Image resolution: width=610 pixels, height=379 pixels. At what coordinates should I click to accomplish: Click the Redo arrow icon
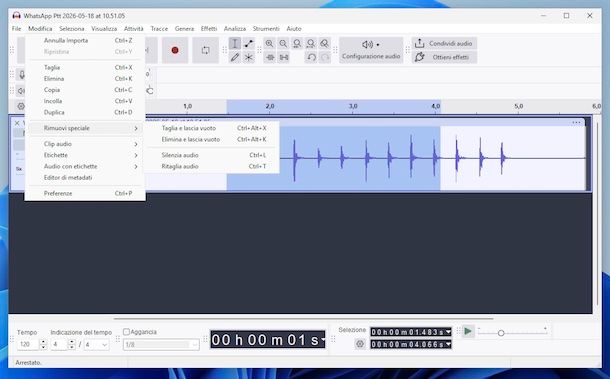[x=325, y=58]
